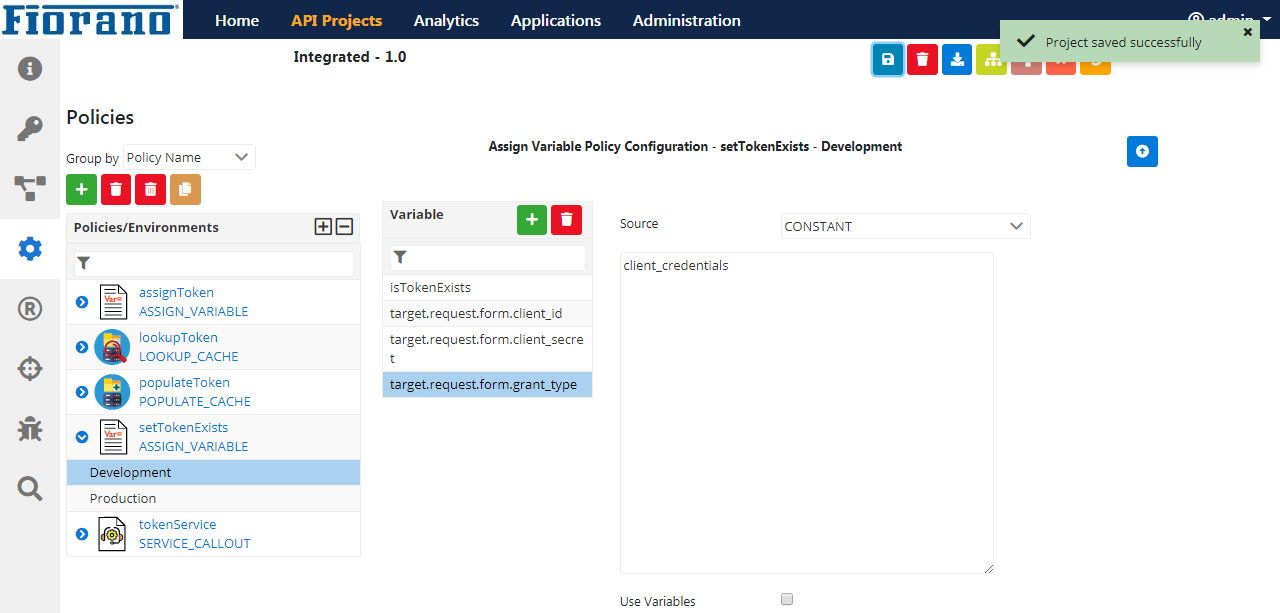
Task: Click the second red trash icon under Group by
Action: [150, 189]
